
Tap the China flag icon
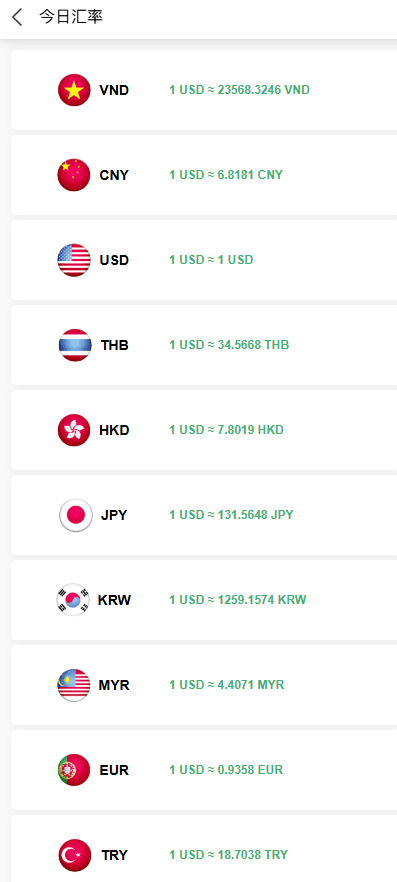(x=74, y=175)
